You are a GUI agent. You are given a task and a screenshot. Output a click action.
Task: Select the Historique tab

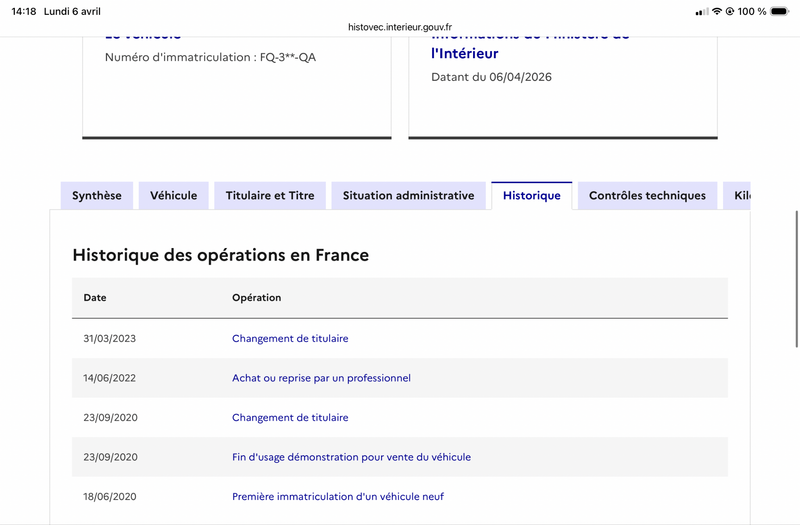[532, 196]
